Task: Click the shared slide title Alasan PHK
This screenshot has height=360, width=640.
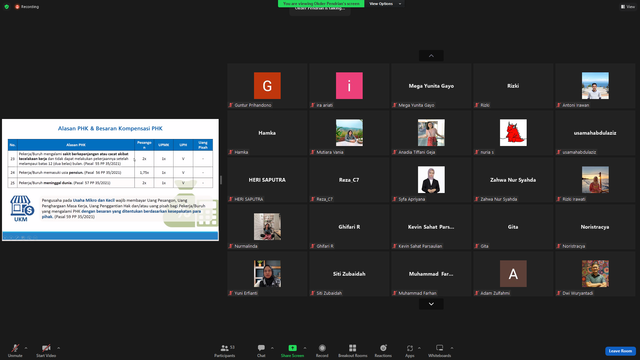Action: coord(110,128)
